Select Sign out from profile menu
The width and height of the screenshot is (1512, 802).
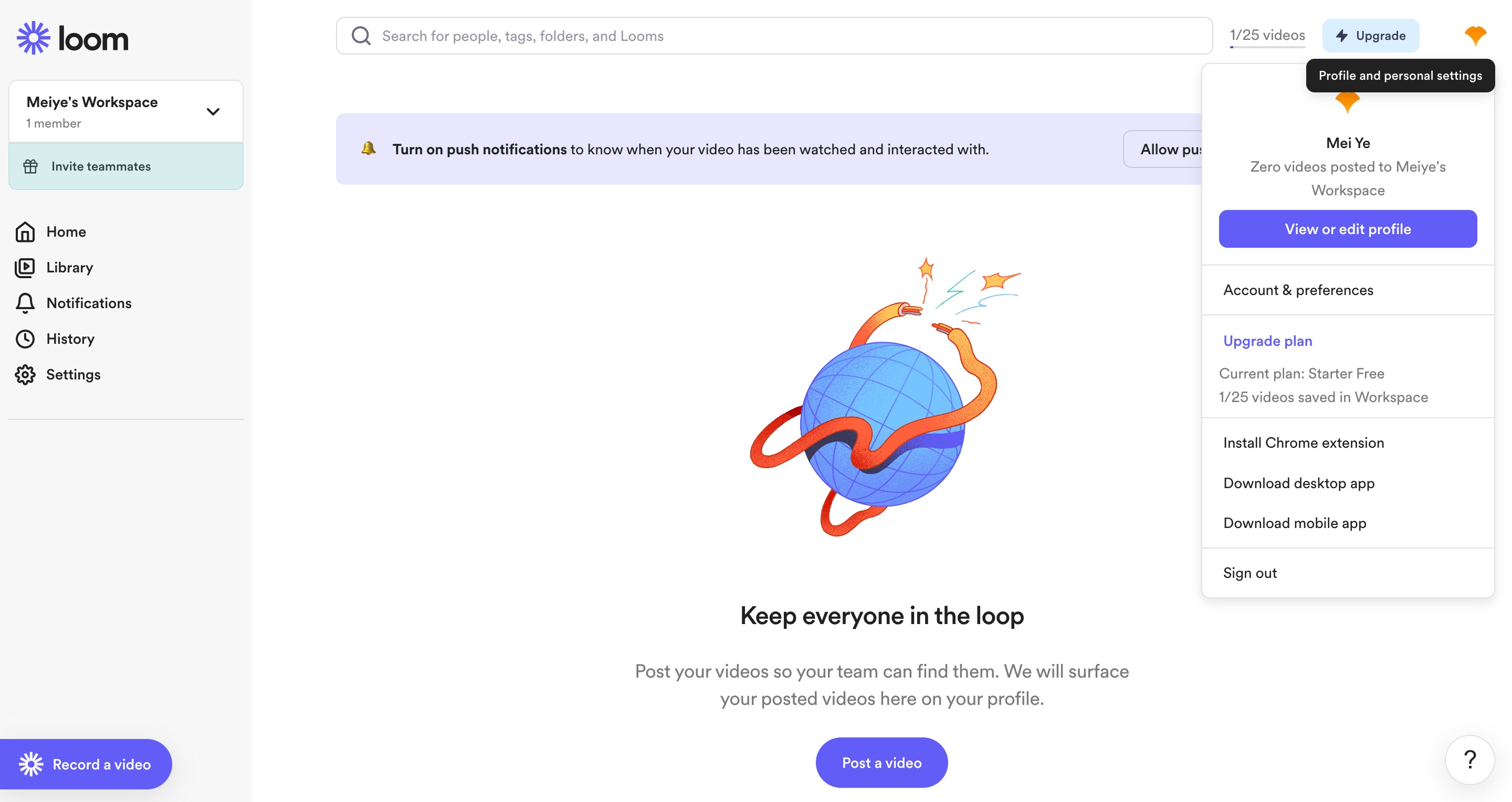click(1249, 573)
